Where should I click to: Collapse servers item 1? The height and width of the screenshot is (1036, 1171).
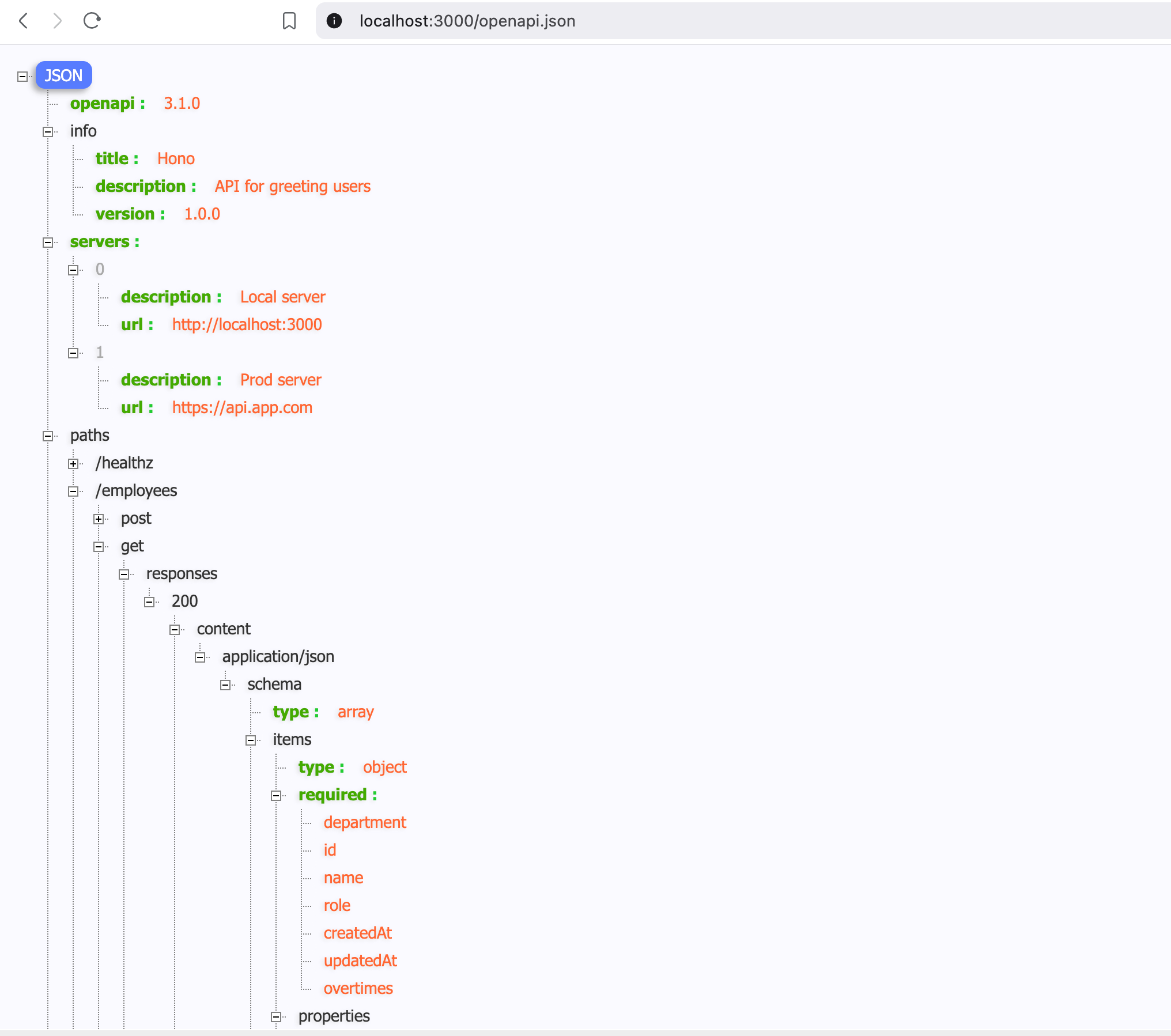73,353
